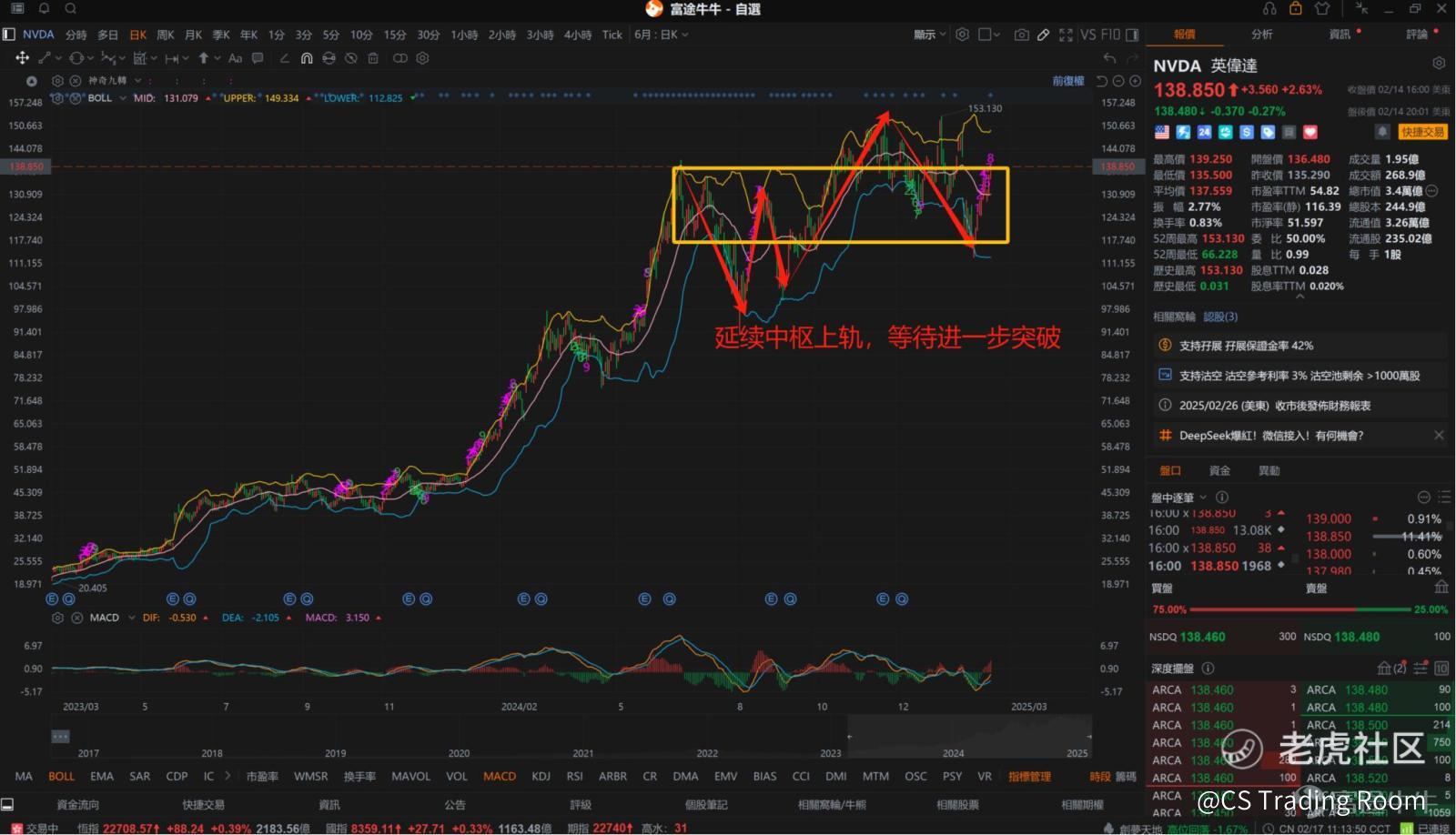
Task: Delete drawings with the trash icon
Action: [373, 58]
